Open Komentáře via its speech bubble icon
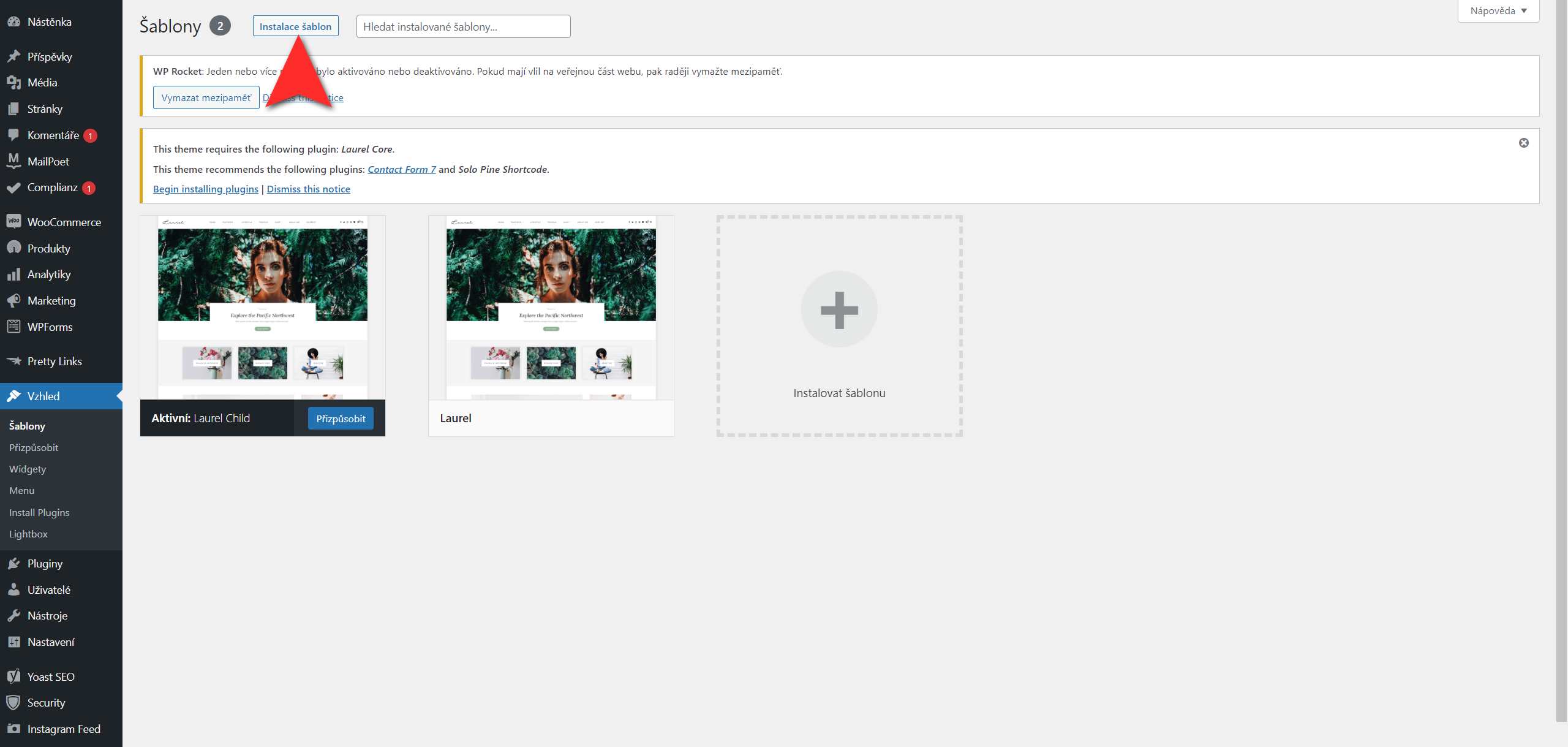The height and width of the screenshot is (747, 1568). click(x=13, y=135)
